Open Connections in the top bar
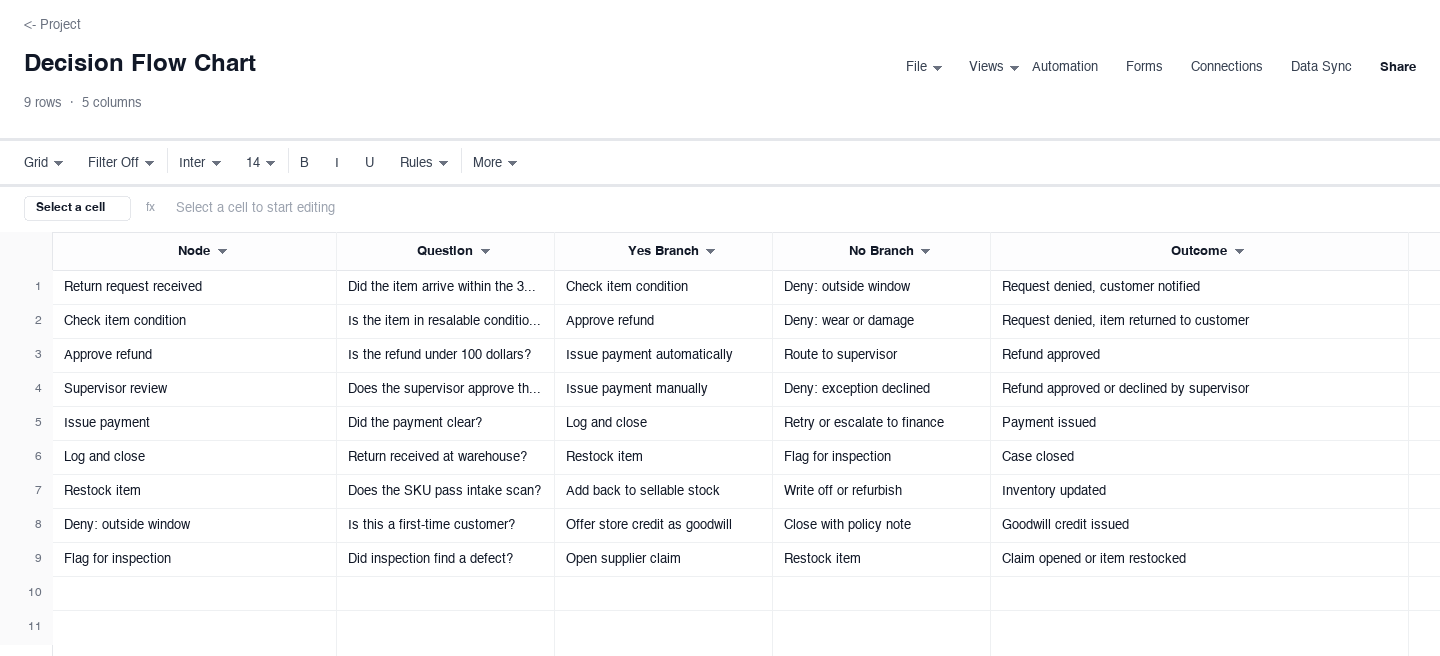 1226,67
